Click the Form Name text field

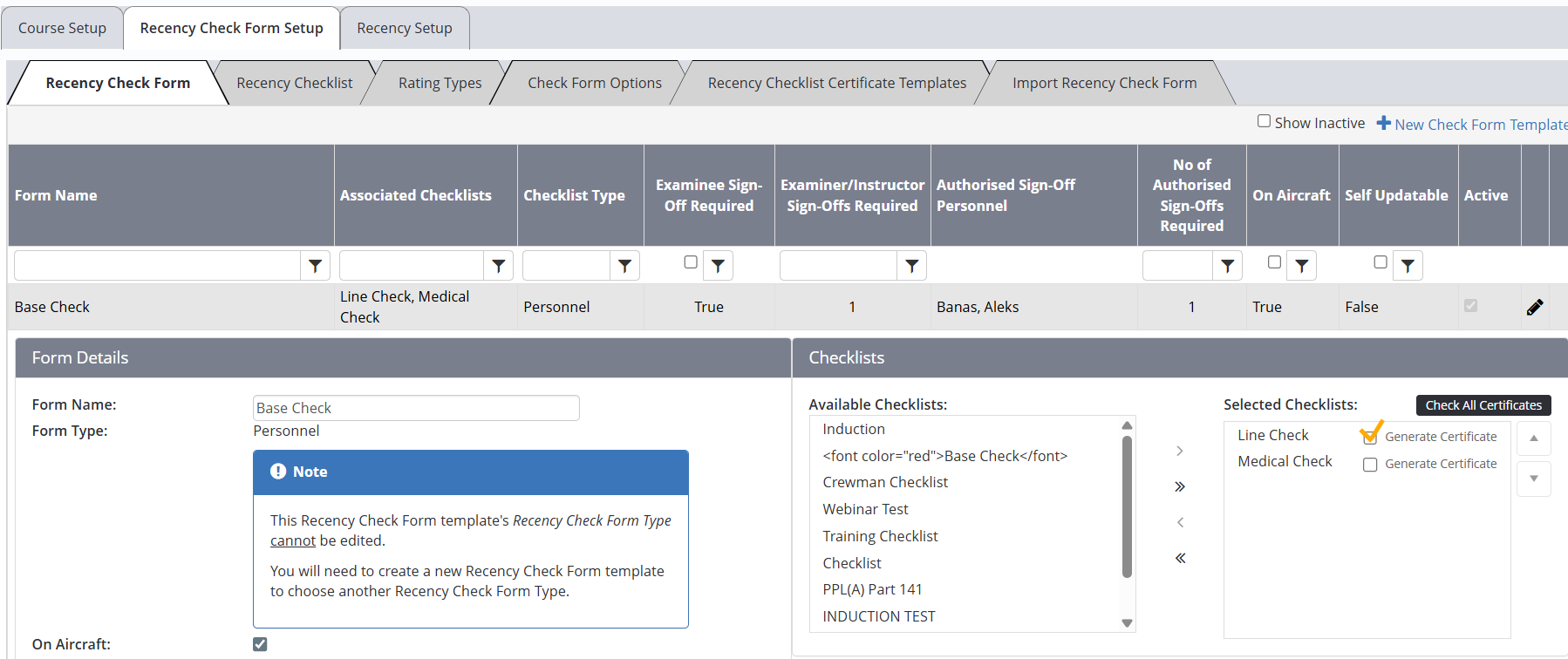pyautogui.click(x=416, y=408)
